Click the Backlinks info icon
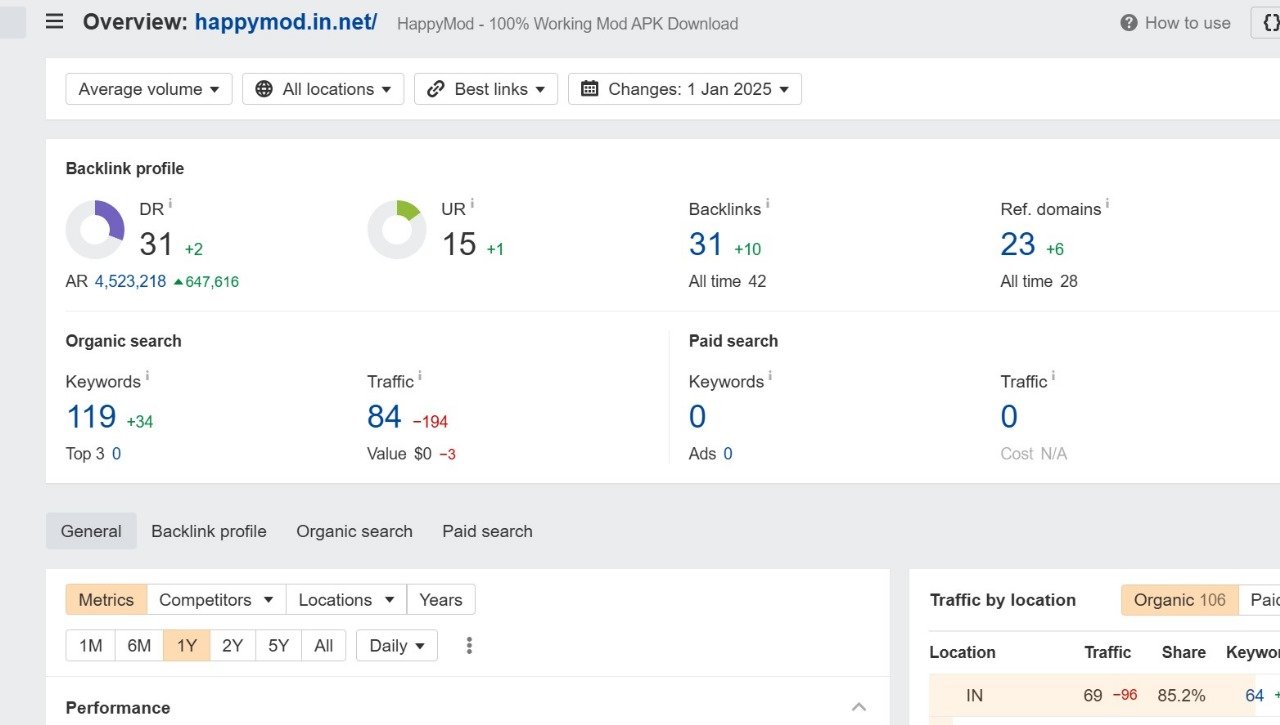 (767, 204)
